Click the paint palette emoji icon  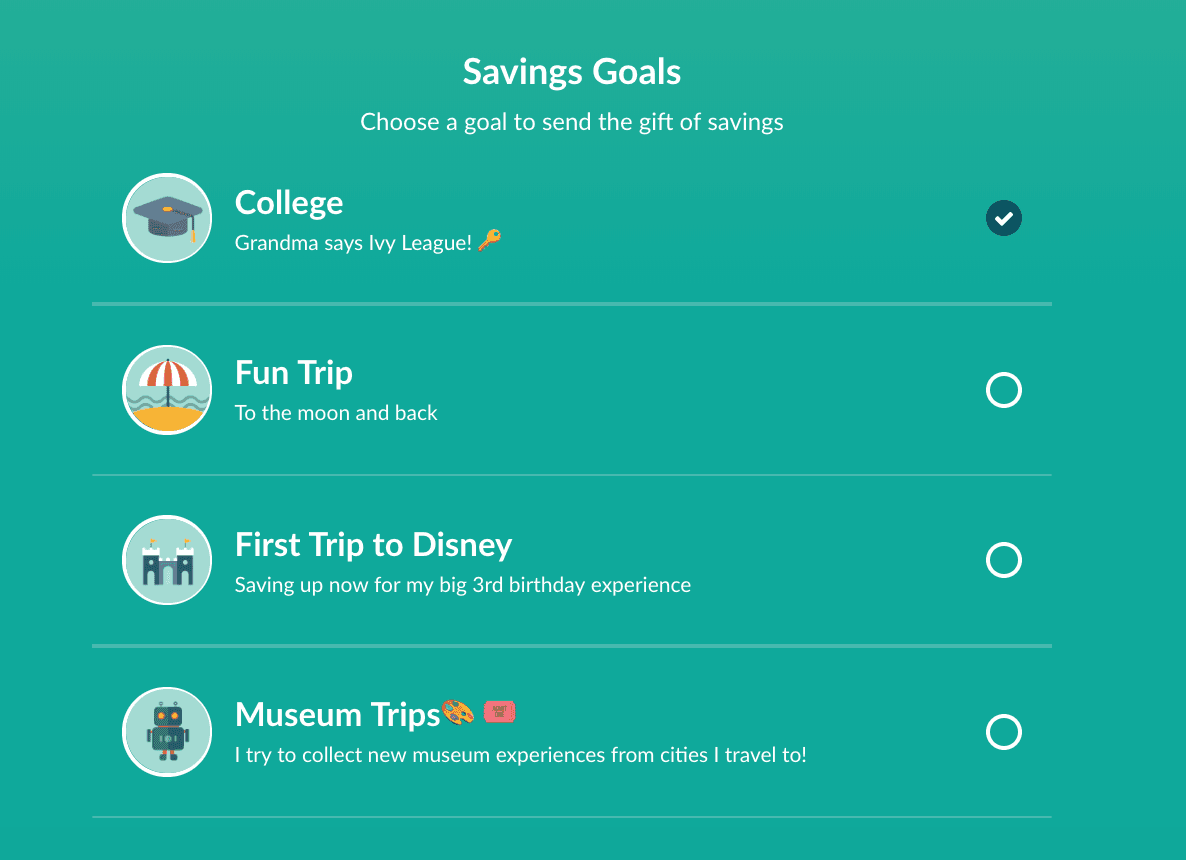458,714
